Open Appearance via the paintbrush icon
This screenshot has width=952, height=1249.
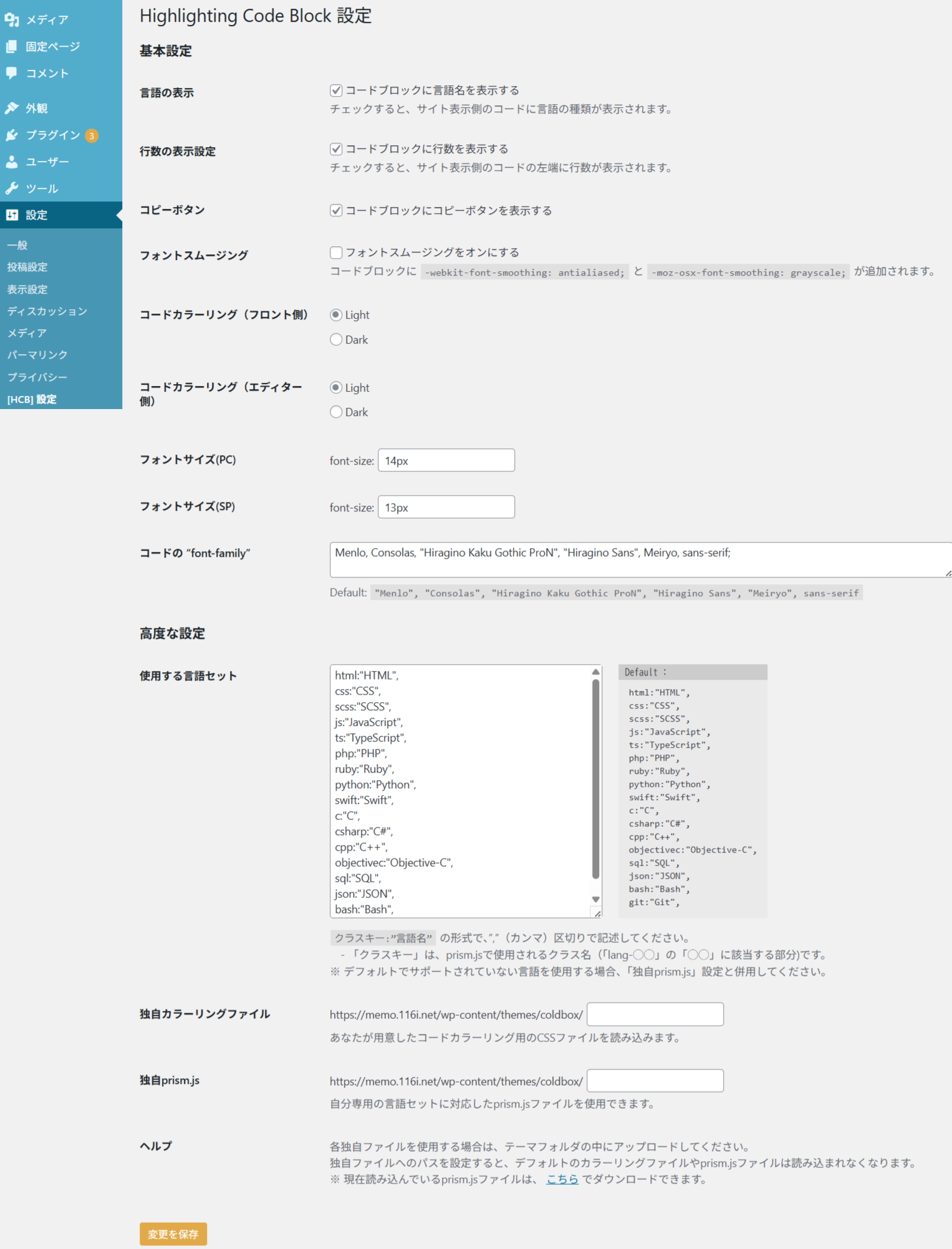12,109
